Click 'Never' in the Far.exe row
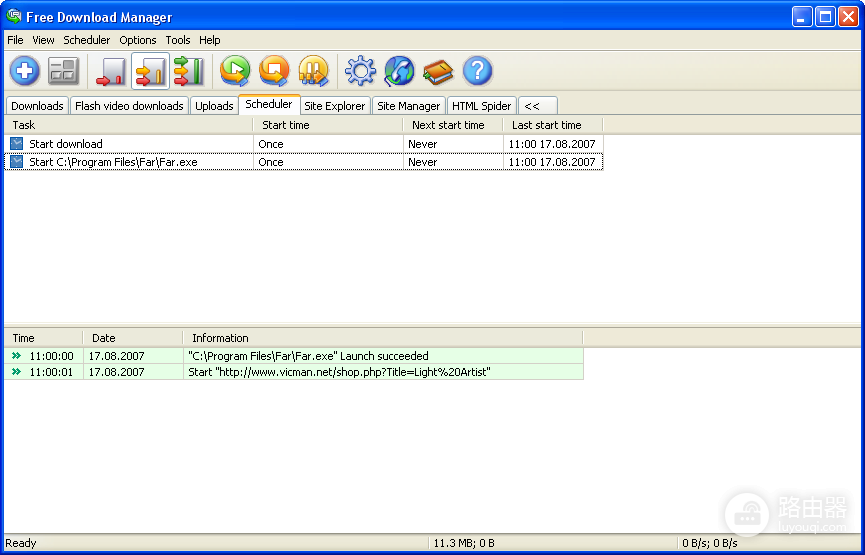Viewport: 865px width, 555px height. [x=423, y=162]
